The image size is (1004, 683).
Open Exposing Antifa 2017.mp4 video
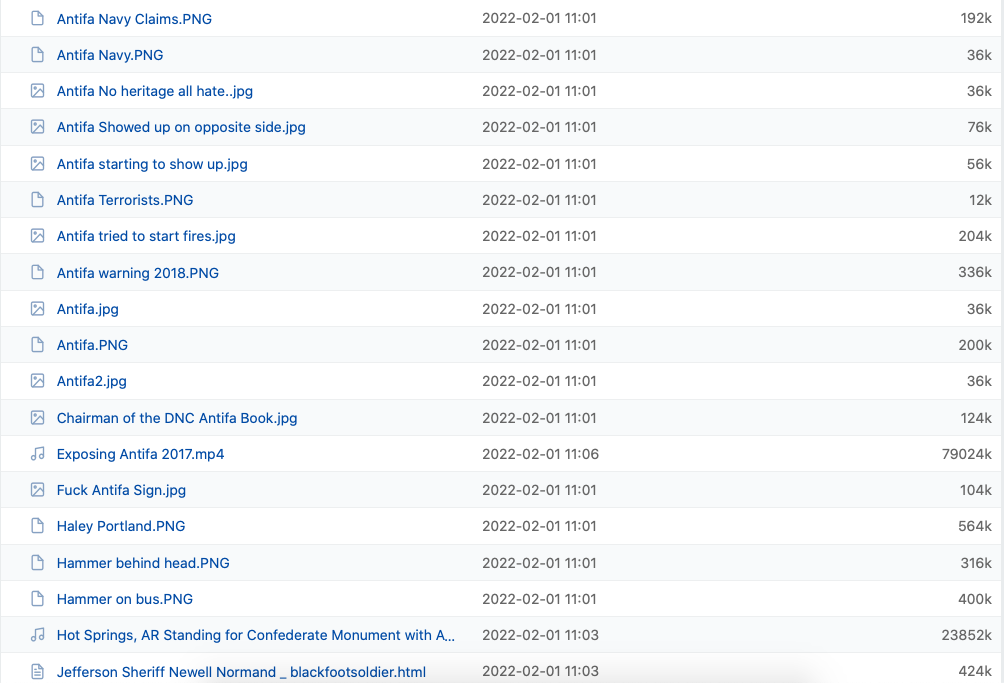pyautogui.click(x=140, y=454)
